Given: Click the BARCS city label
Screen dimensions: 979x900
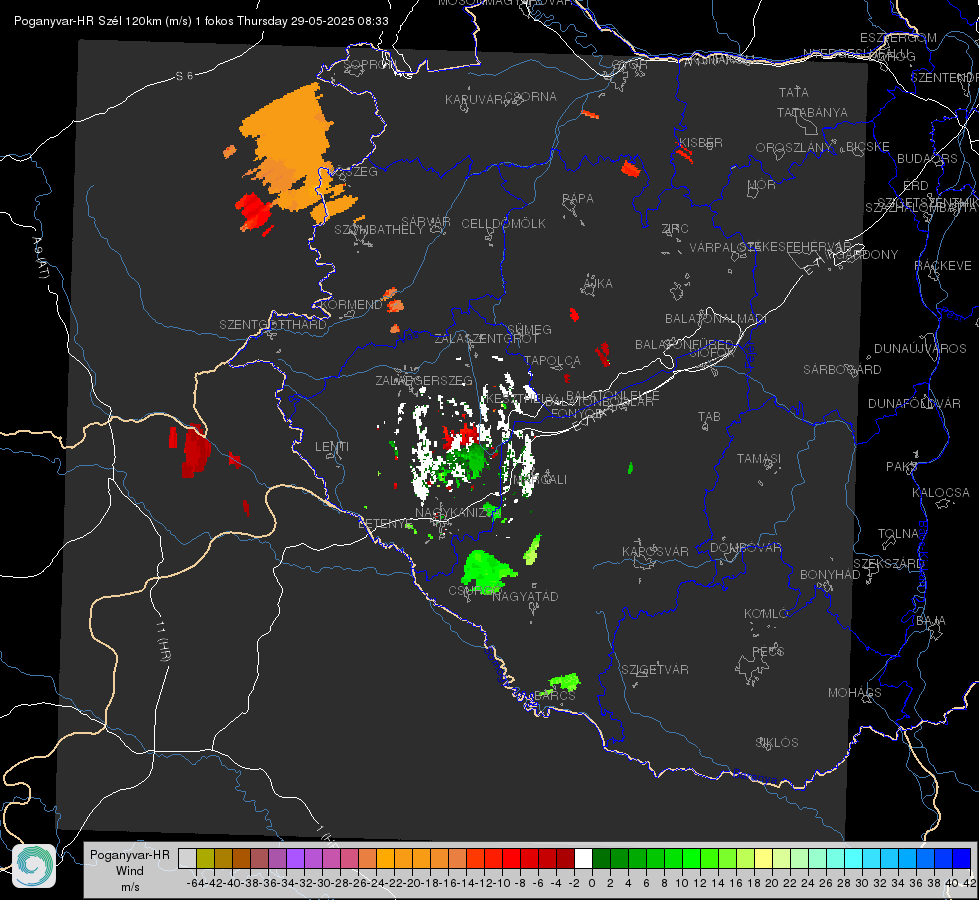Looking at the screenshot, I should [554, 695].
